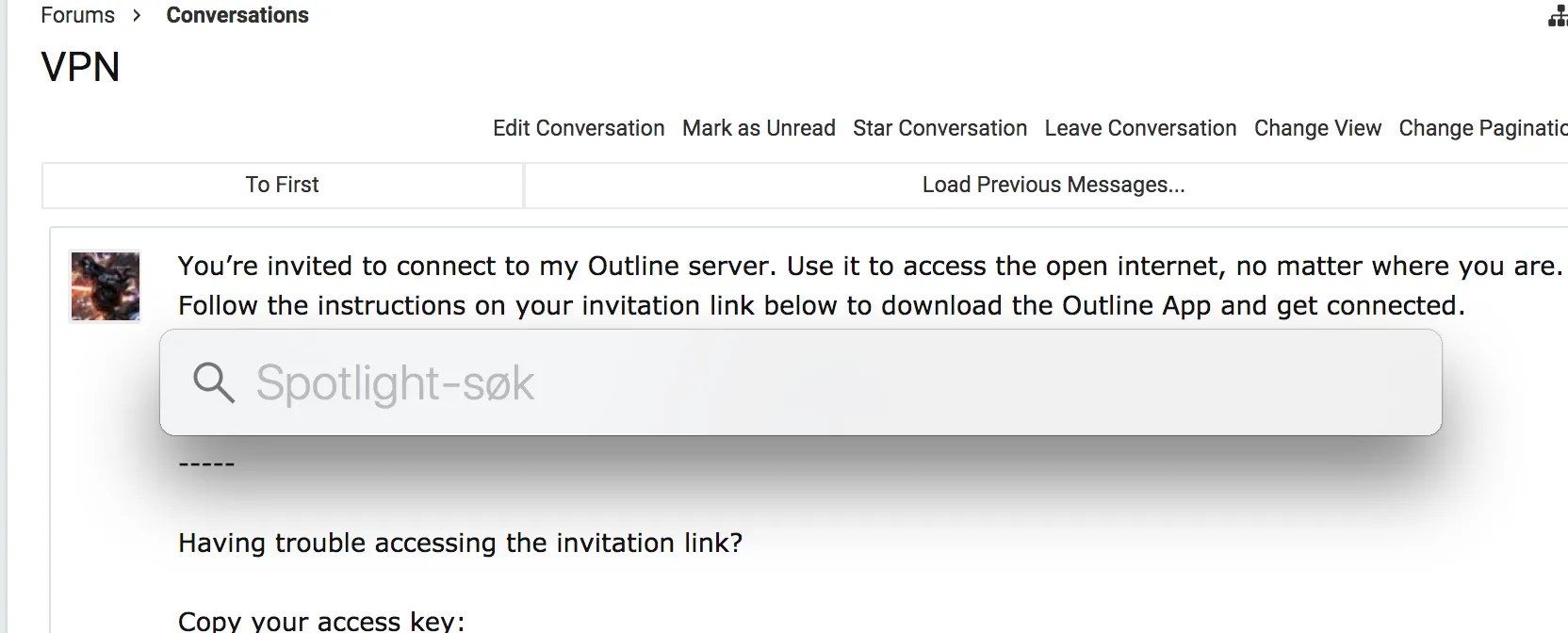This screenshot has width=1568, height=633.
Task: Click the message author's avatar
Action: click(x=106, y=286)
